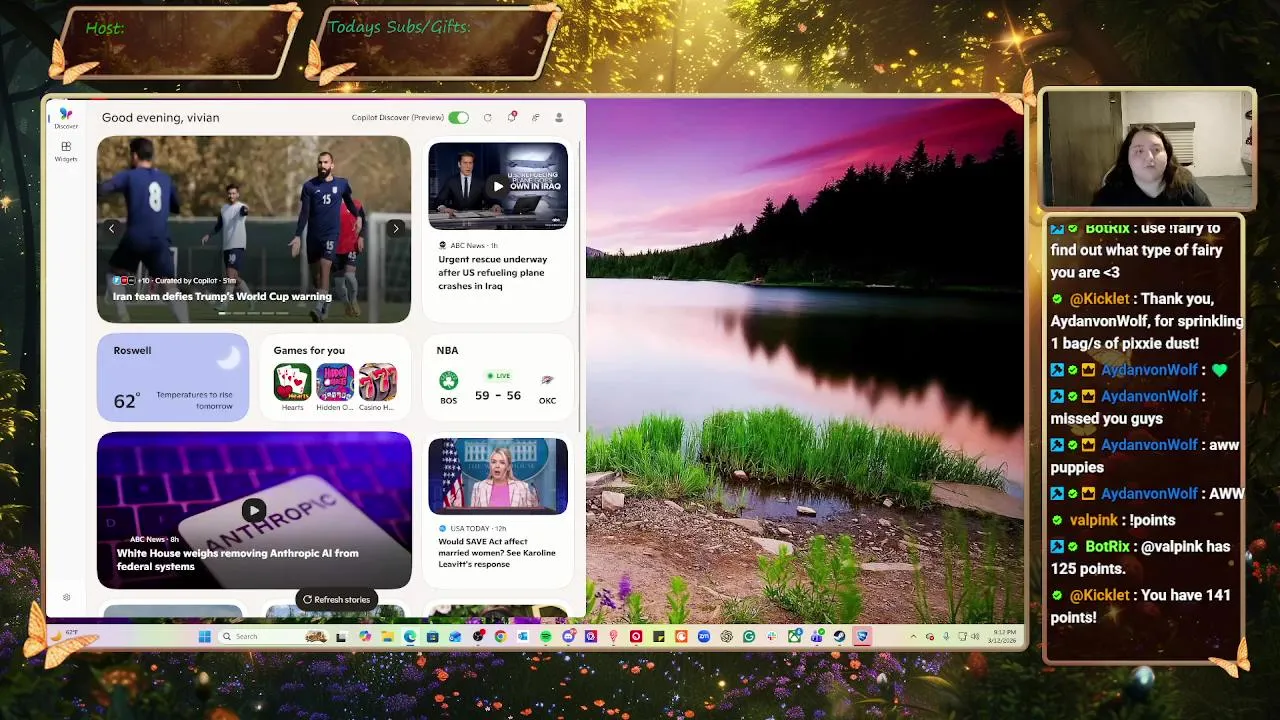
Task: Click the microphone tray icon
Action: (946, 636)
